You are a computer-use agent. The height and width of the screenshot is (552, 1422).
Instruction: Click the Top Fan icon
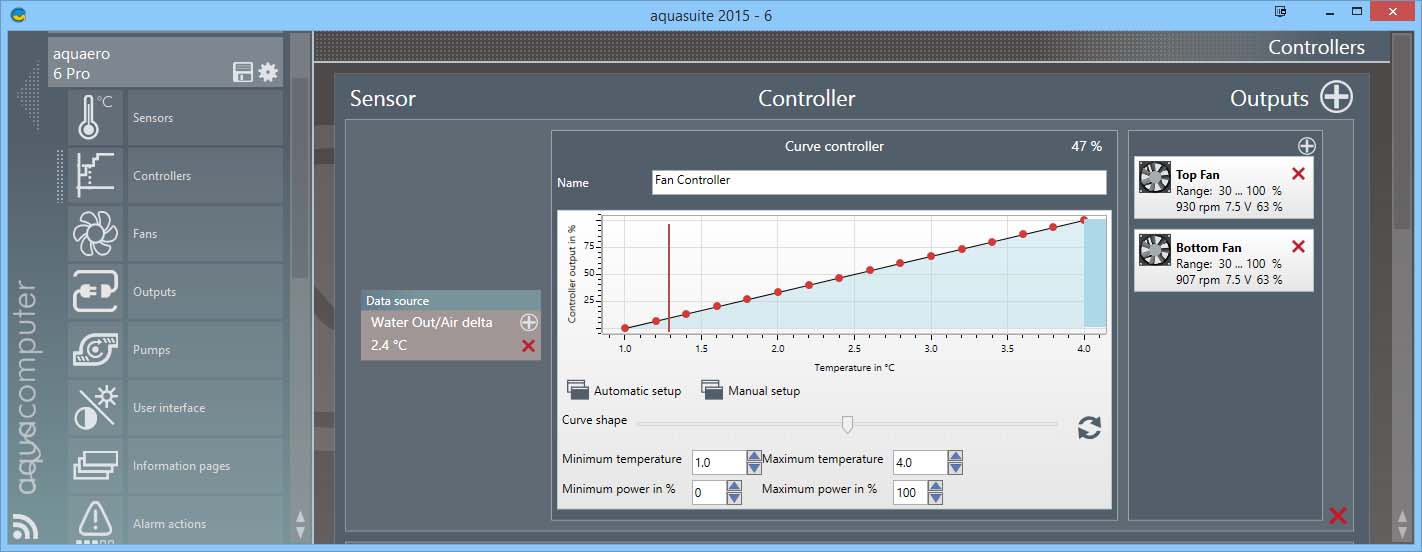click(1155, 178)
